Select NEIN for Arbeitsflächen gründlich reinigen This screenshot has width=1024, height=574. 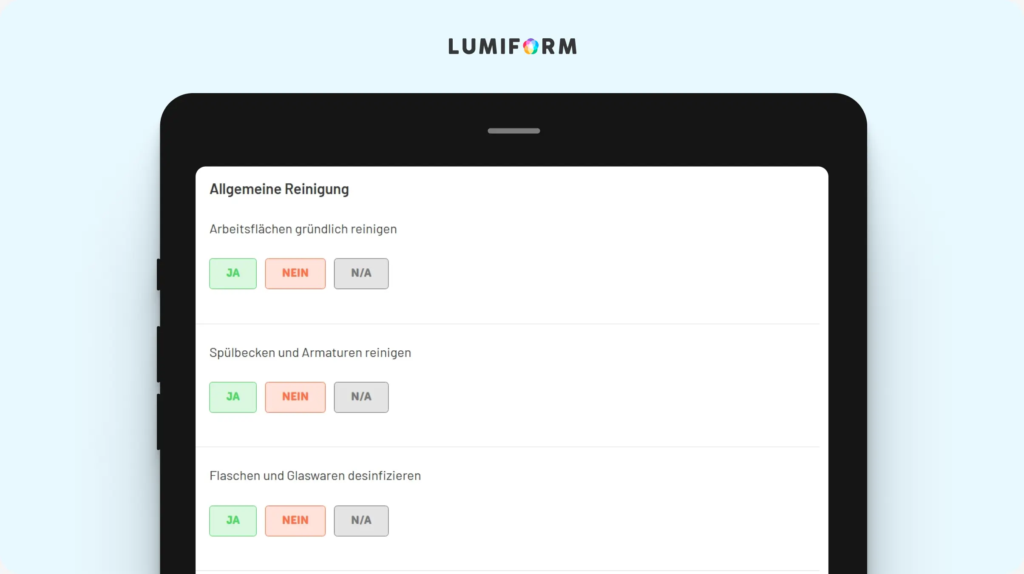click(295, 274)
